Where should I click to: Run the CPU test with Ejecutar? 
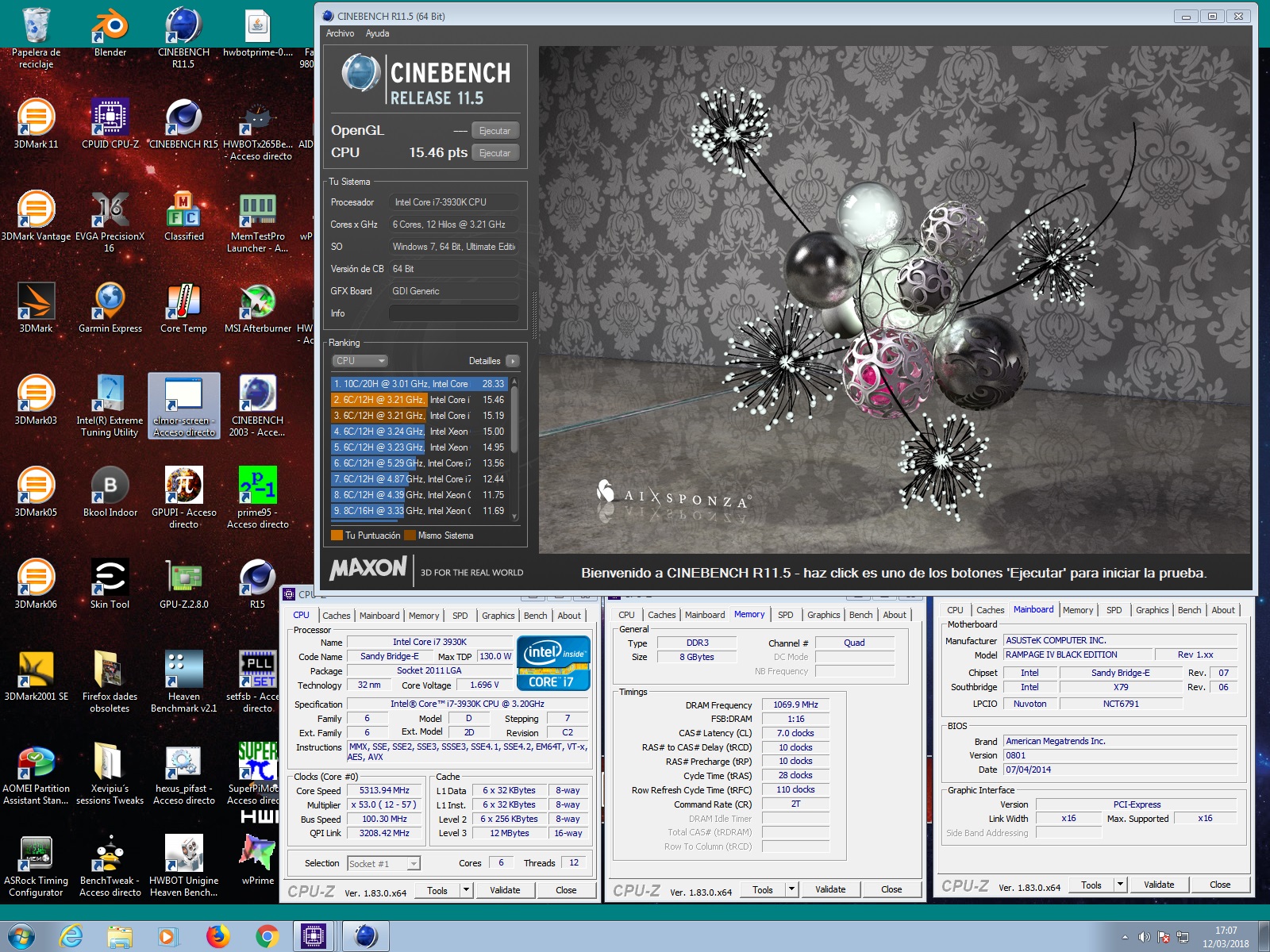point(495,152)
